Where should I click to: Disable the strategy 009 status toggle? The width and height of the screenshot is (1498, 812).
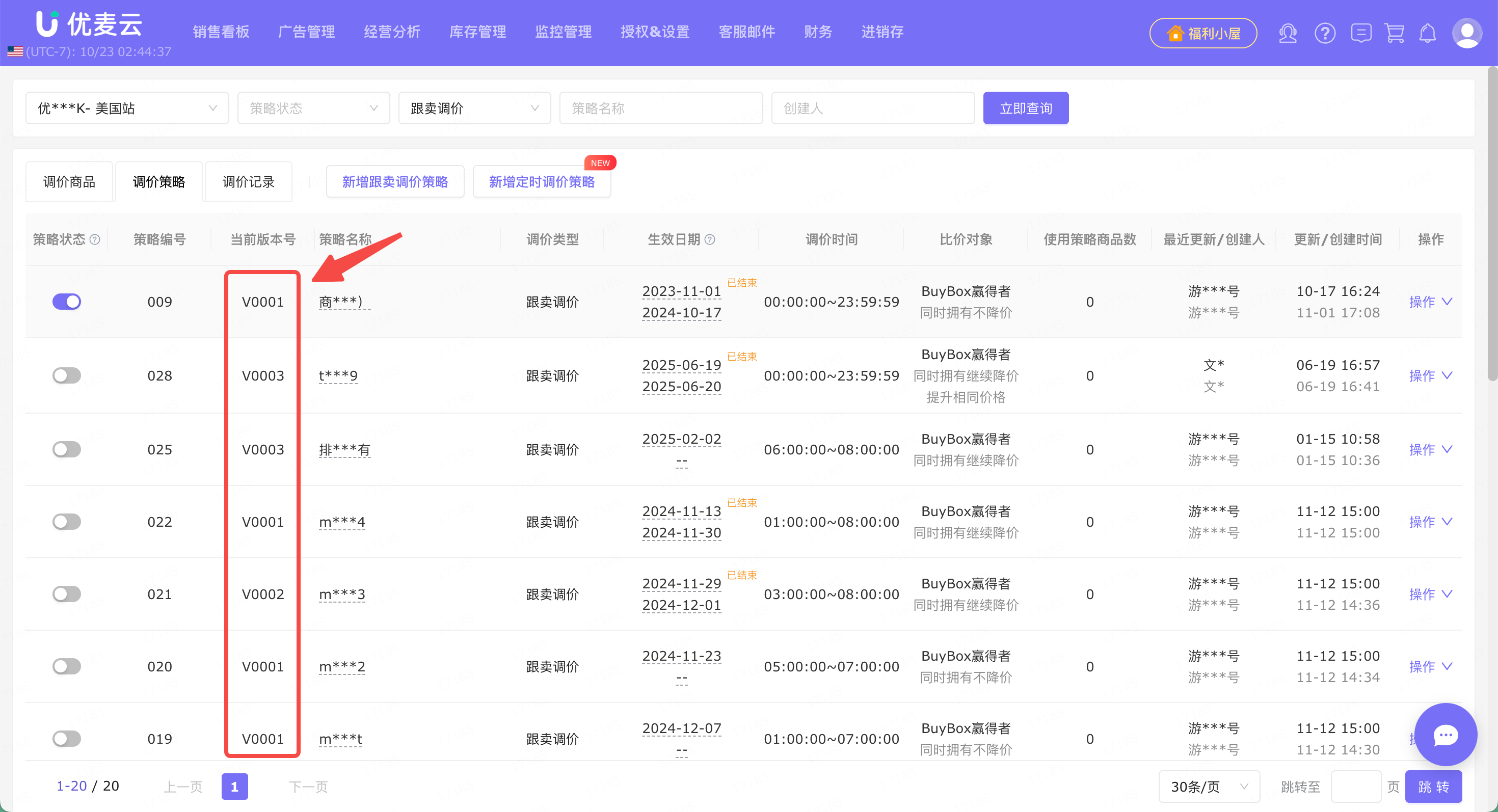click(67, 302)
